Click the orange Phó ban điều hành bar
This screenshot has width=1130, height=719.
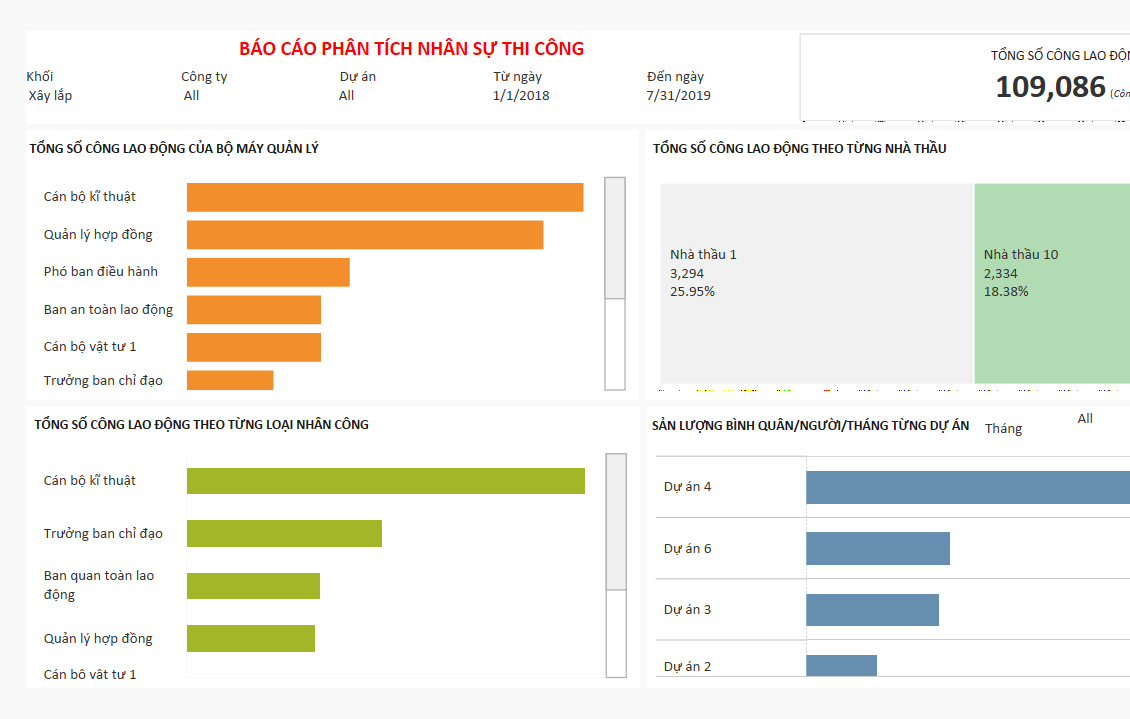click(268, 272)
